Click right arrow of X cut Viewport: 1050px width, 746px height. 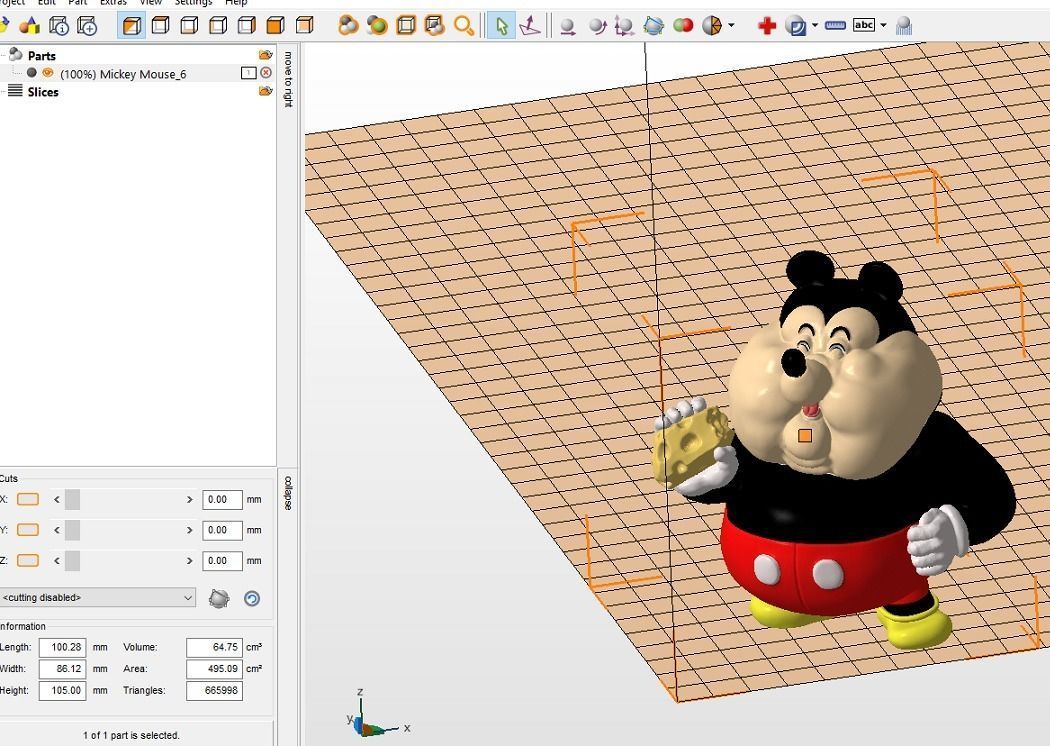coord(190,499)
